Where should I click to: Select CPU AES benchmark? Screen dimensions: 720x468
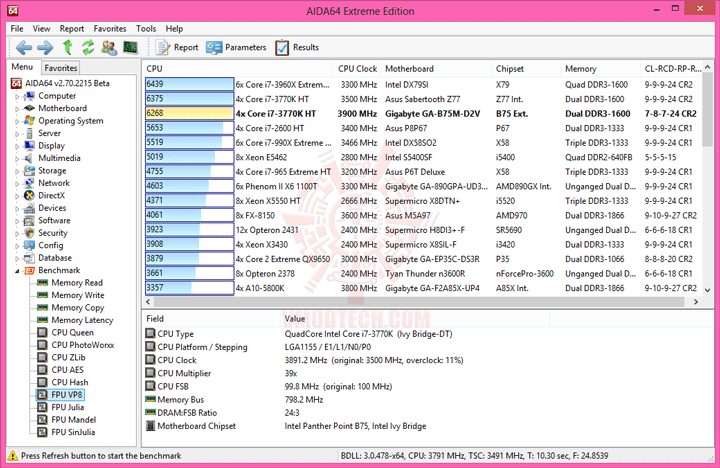point(68,370)
